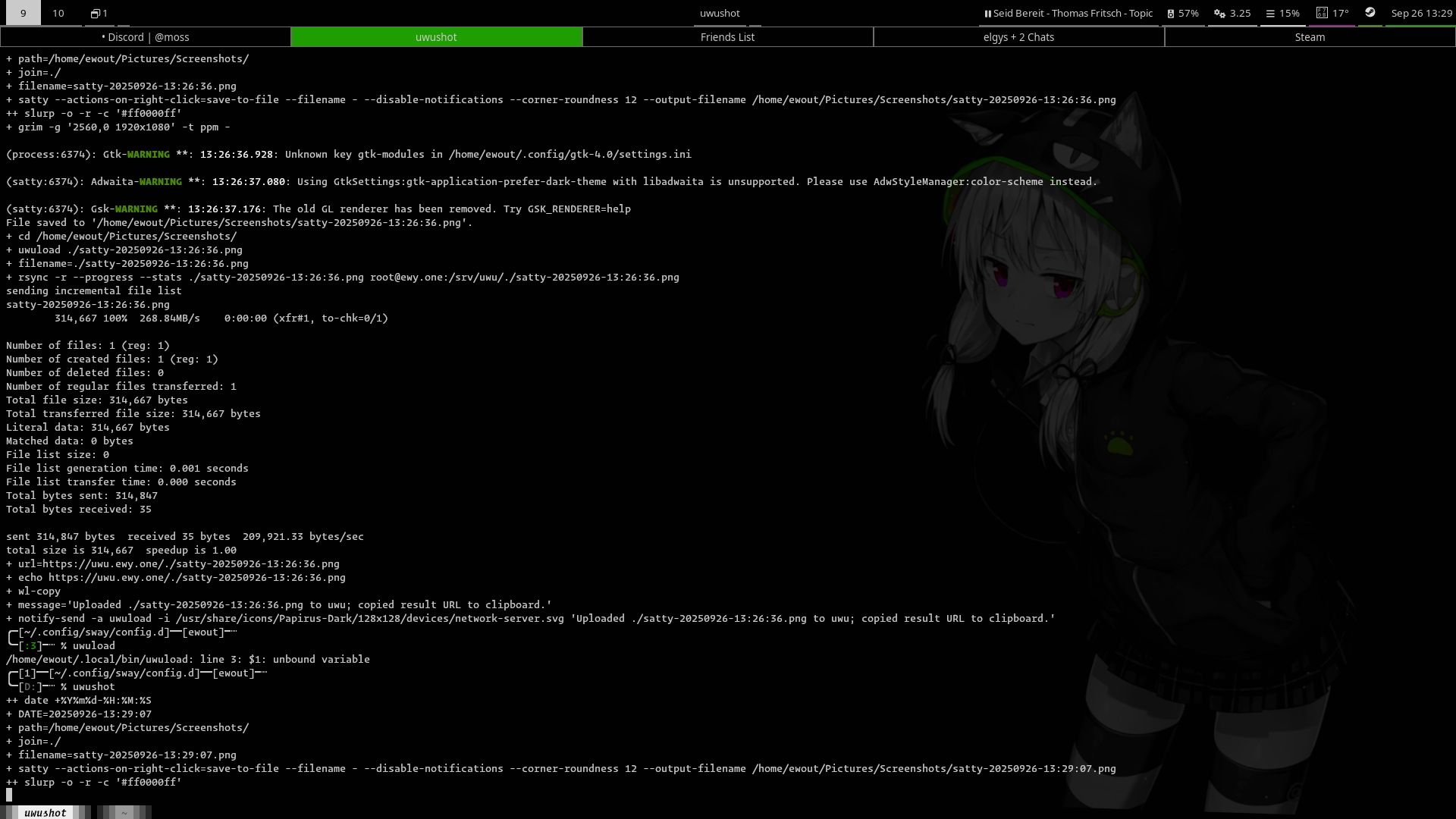Click the memory usage bars icon showing 15%
Image resolution: width=1456 pixels, height=819 pixels.
pos(1270,13)
